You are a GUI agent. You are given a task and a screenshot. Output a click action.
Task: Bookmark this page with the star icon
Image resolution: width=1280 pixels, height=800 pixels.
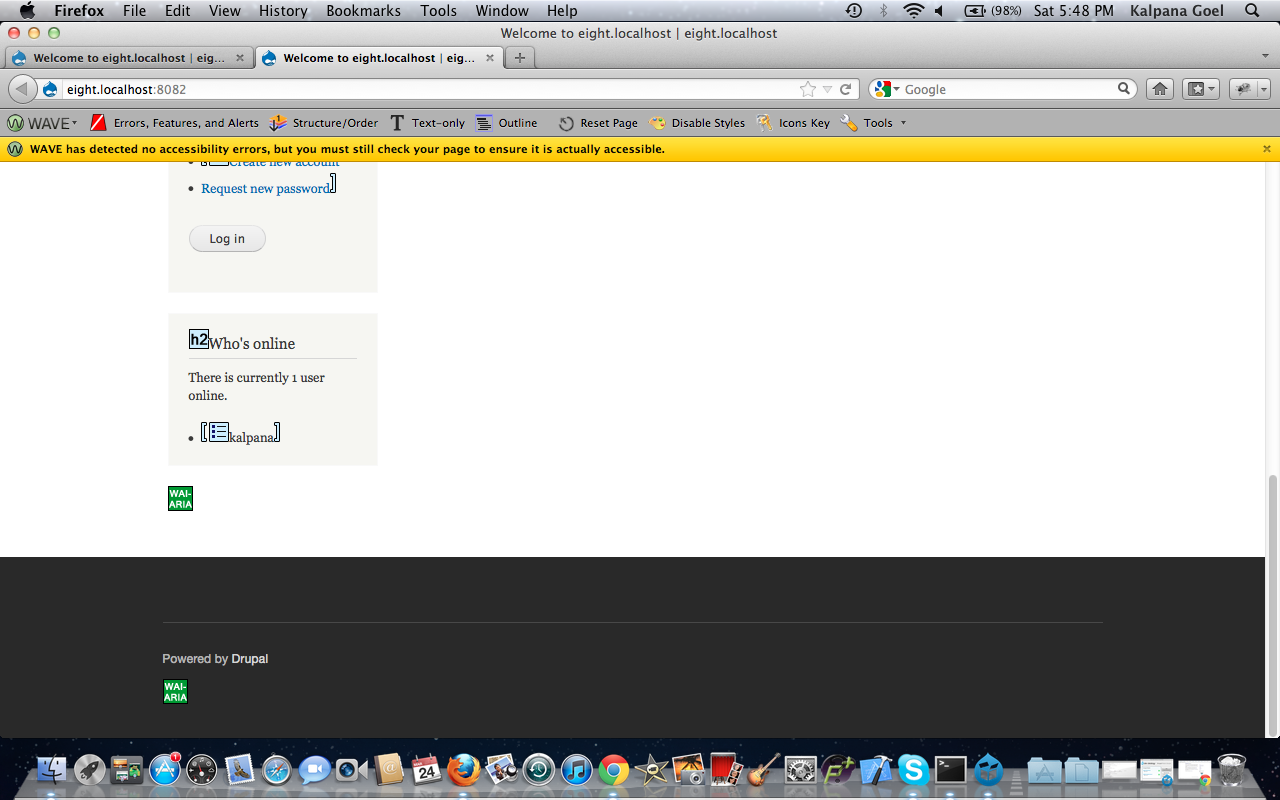pyautogui.click(x=808, y=89)
